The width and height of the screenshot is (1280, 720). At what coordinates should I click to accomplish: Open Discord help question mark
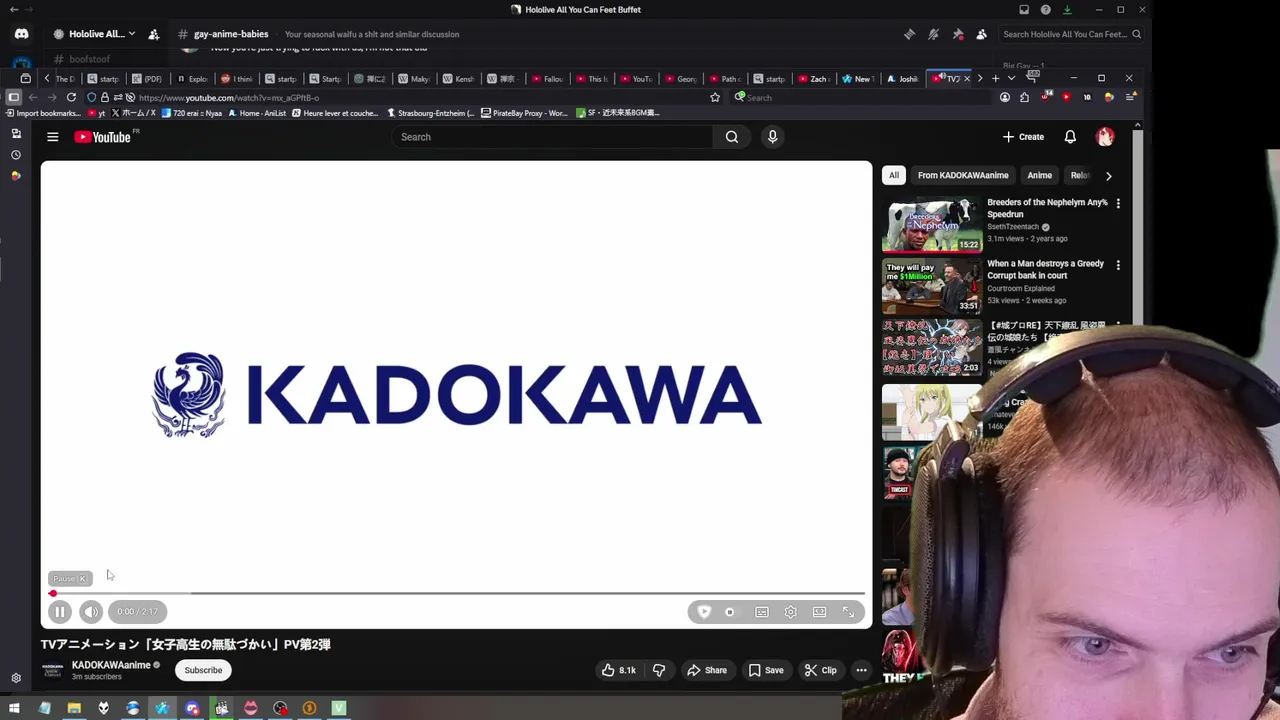click(x=1045, y=10)
